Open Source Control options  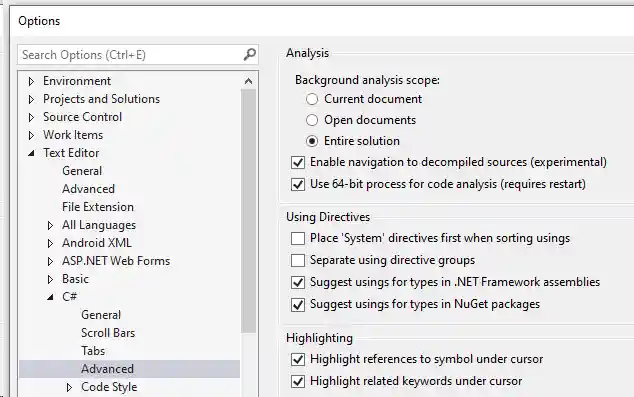[82, 117]
